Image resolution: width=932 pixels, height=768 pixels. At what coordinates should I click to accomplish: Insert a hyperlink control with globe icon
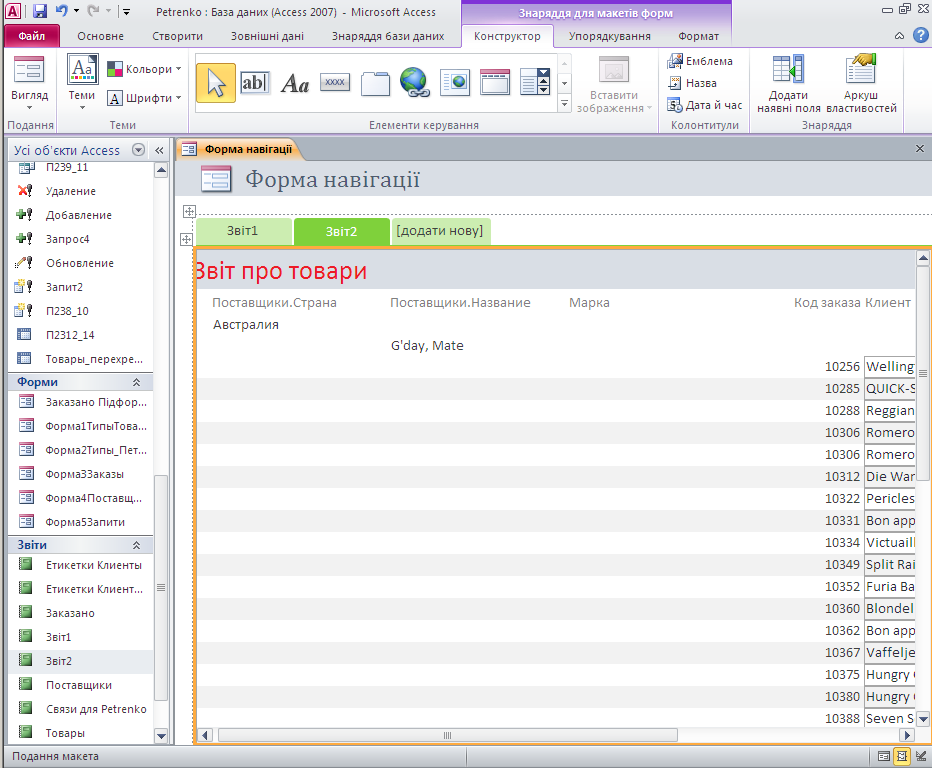pyautogui.click(x=415, y=83)
